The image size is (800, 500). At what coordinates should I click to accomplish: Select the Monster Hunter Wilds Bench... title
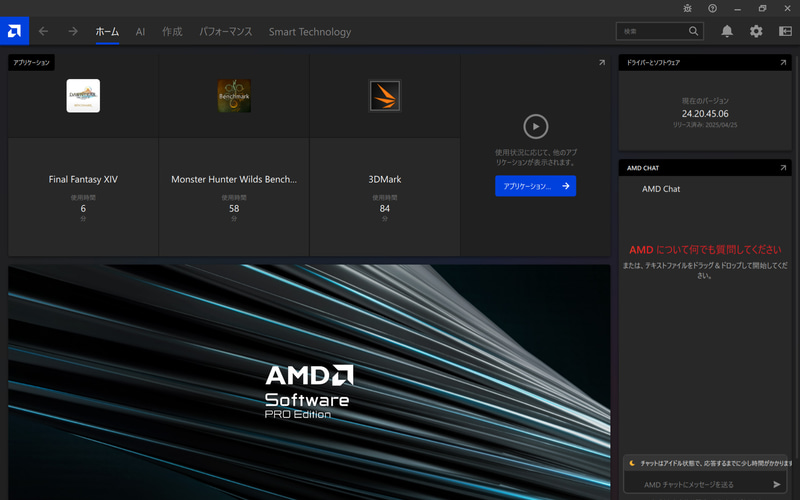tap(234, 179)
